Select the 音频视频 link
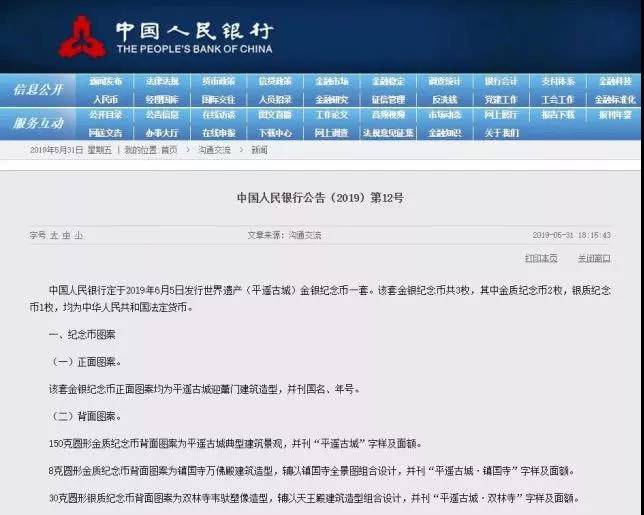 pos(388,115)
